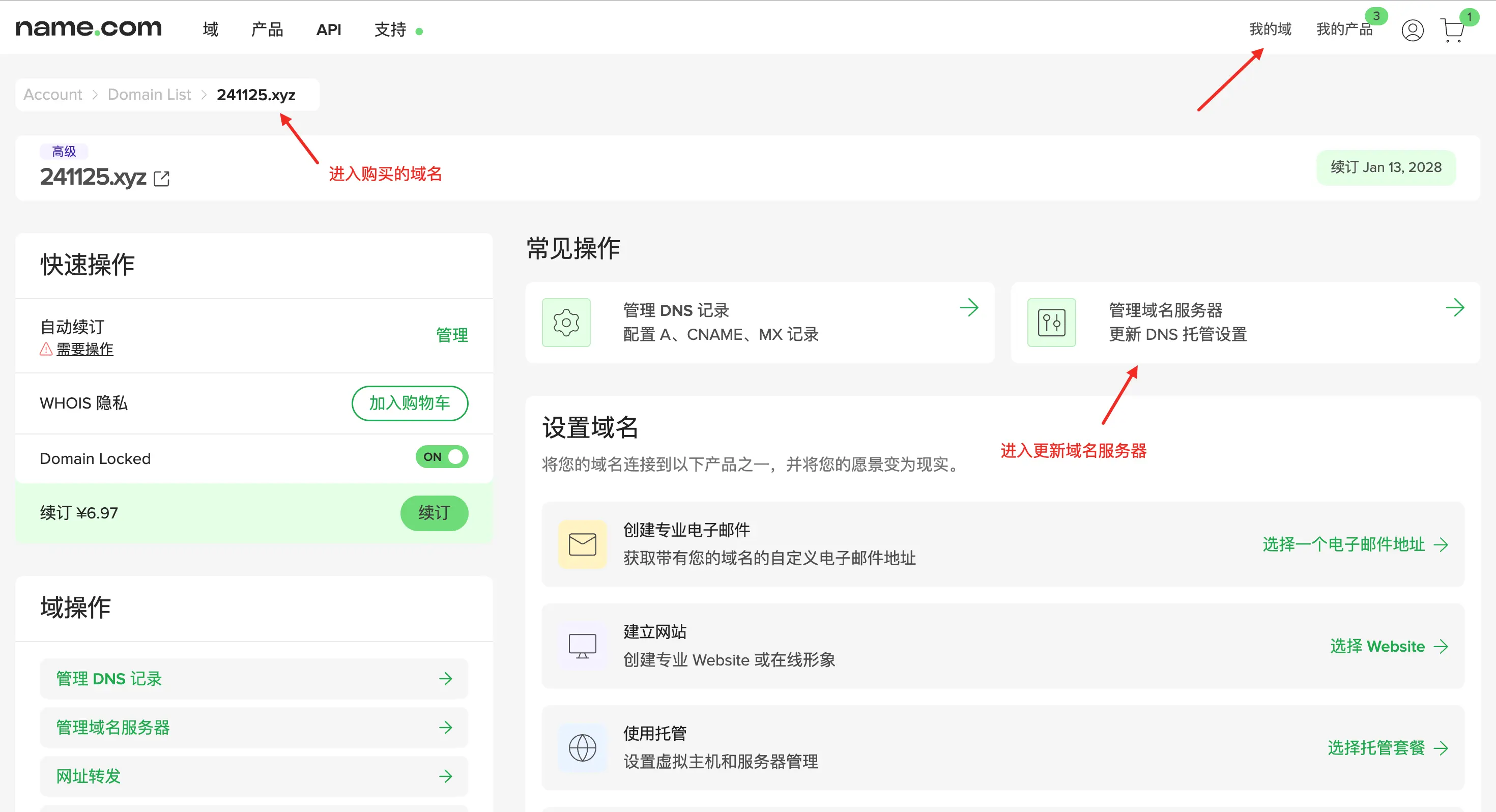
Task: Expand the 管理域名服务器 card arrow
Action: tap(1454, 308)
